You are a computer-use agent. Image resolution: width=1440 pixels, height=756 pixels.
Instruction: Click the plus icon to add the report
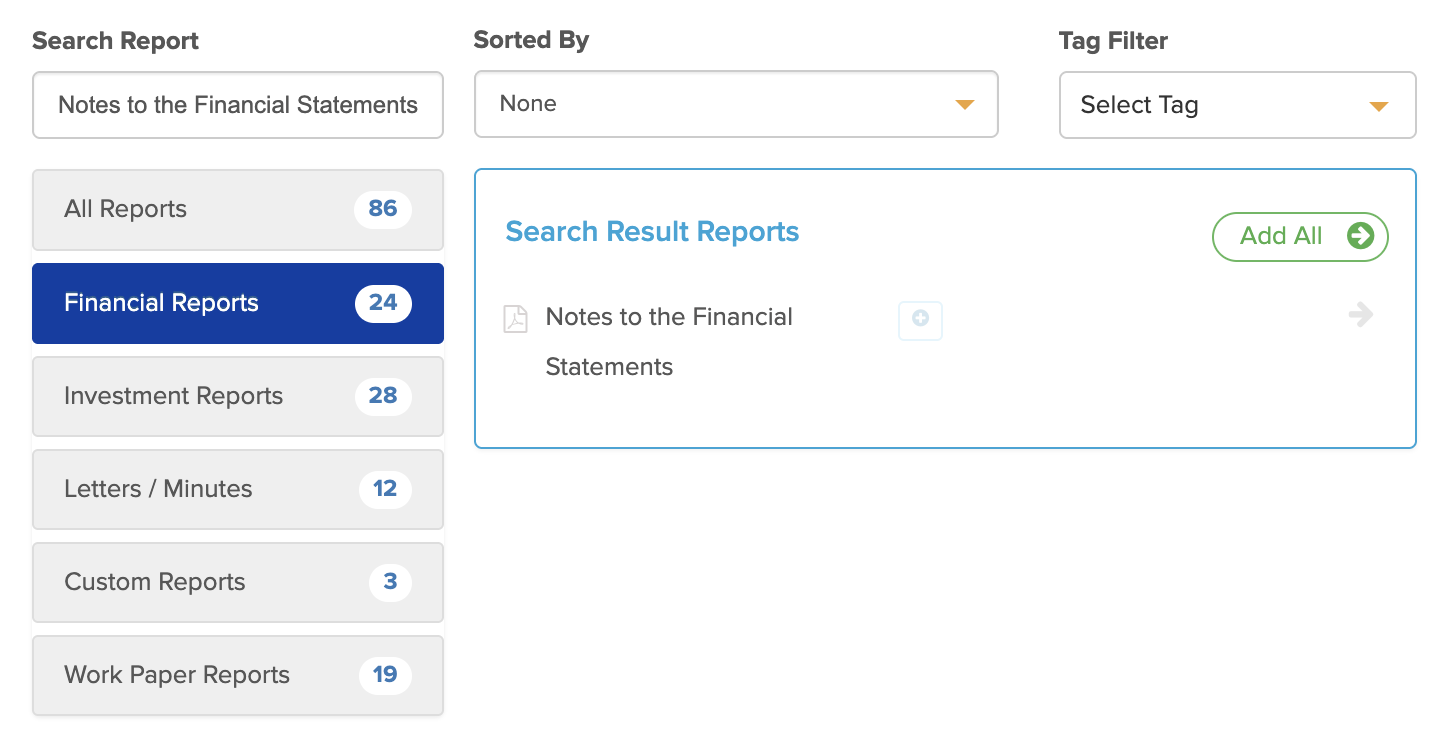(920, 320)
